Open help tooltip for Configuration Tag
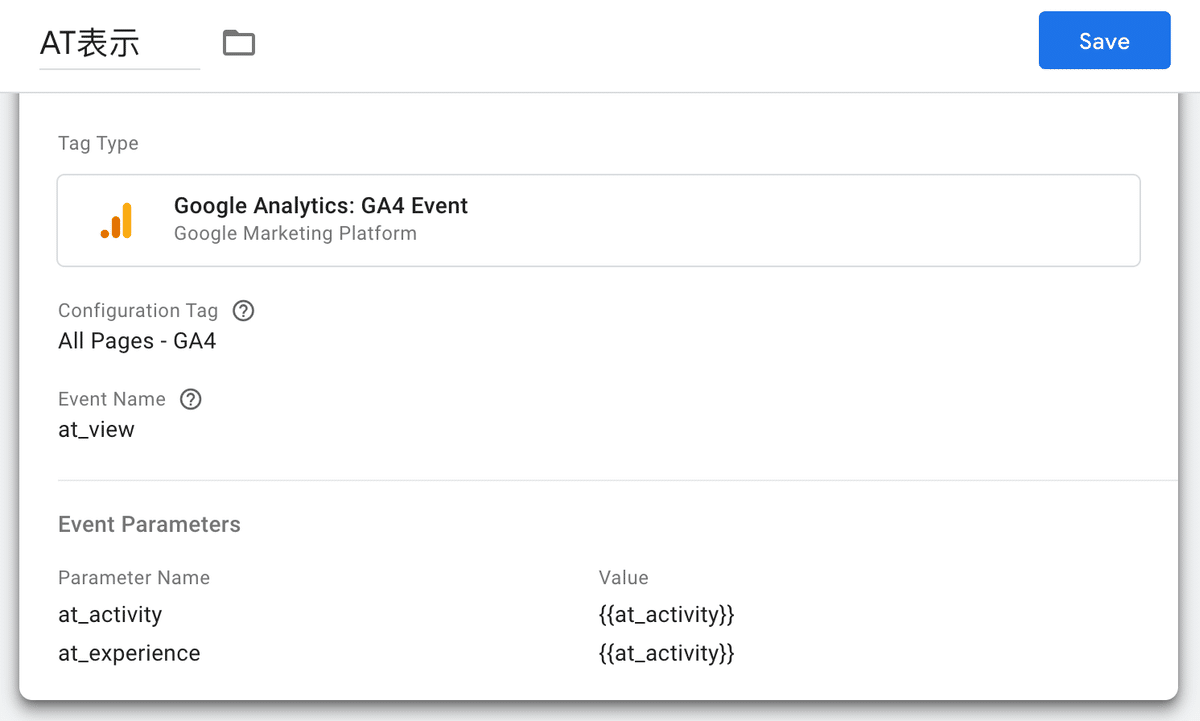The height and width of the screenshot is (721, 1200). click(243, 310)
